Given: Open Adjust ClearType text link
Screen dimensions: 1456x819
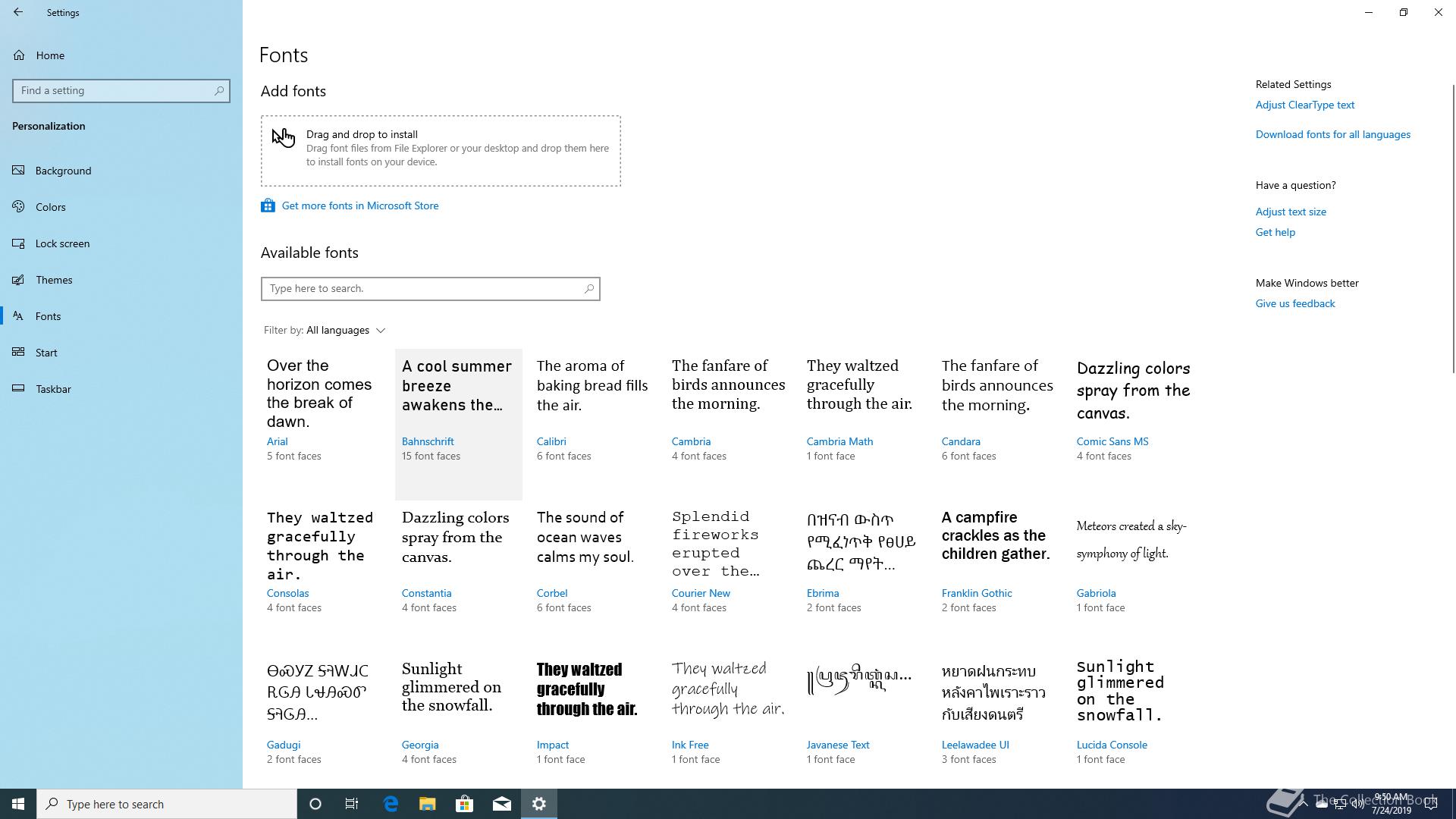Looking at the screenshot, I should pyautogui.click(x=1304, y=105).
